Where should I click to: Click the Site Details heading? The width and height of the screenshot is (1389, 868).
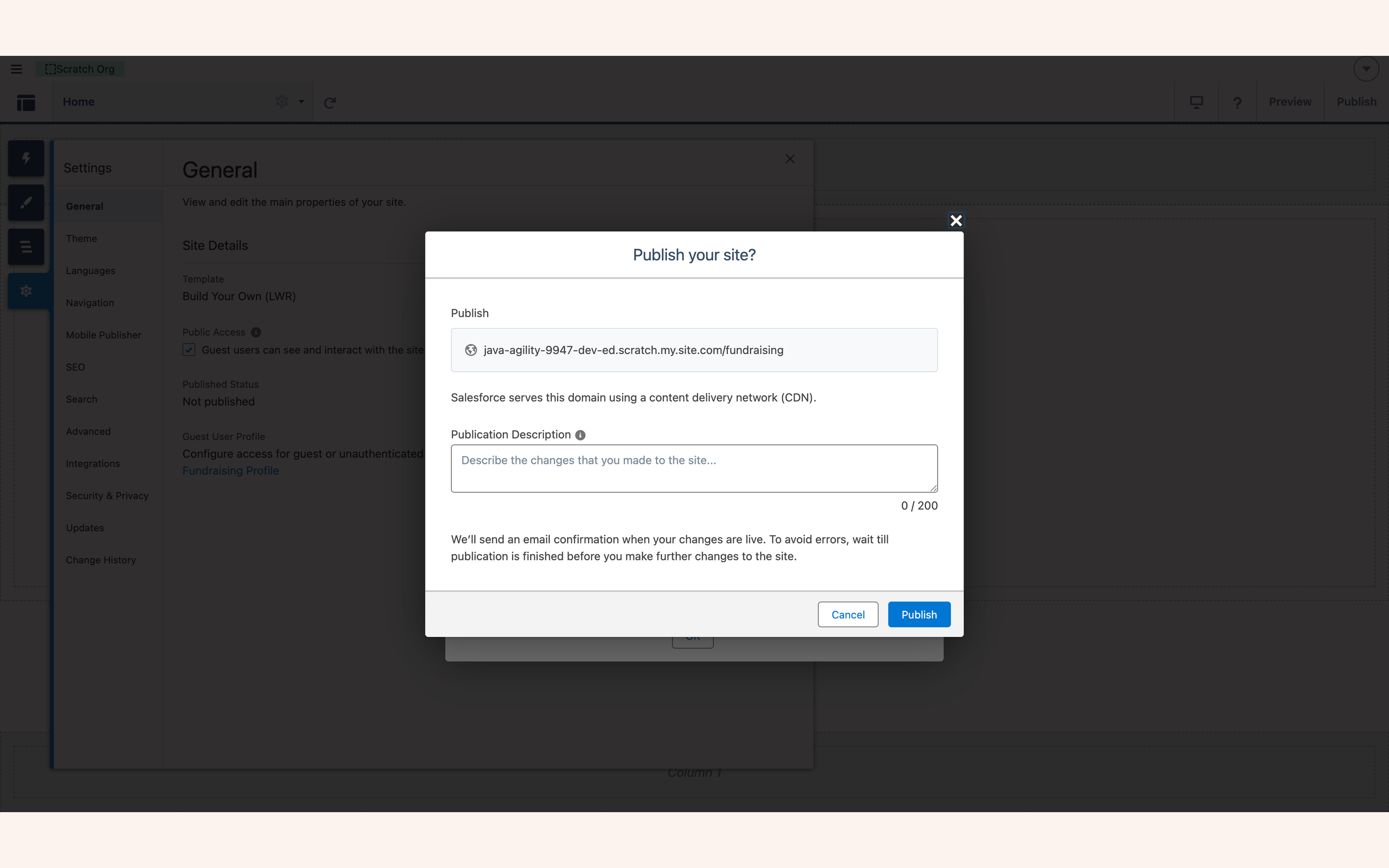(x=215, y=246)
